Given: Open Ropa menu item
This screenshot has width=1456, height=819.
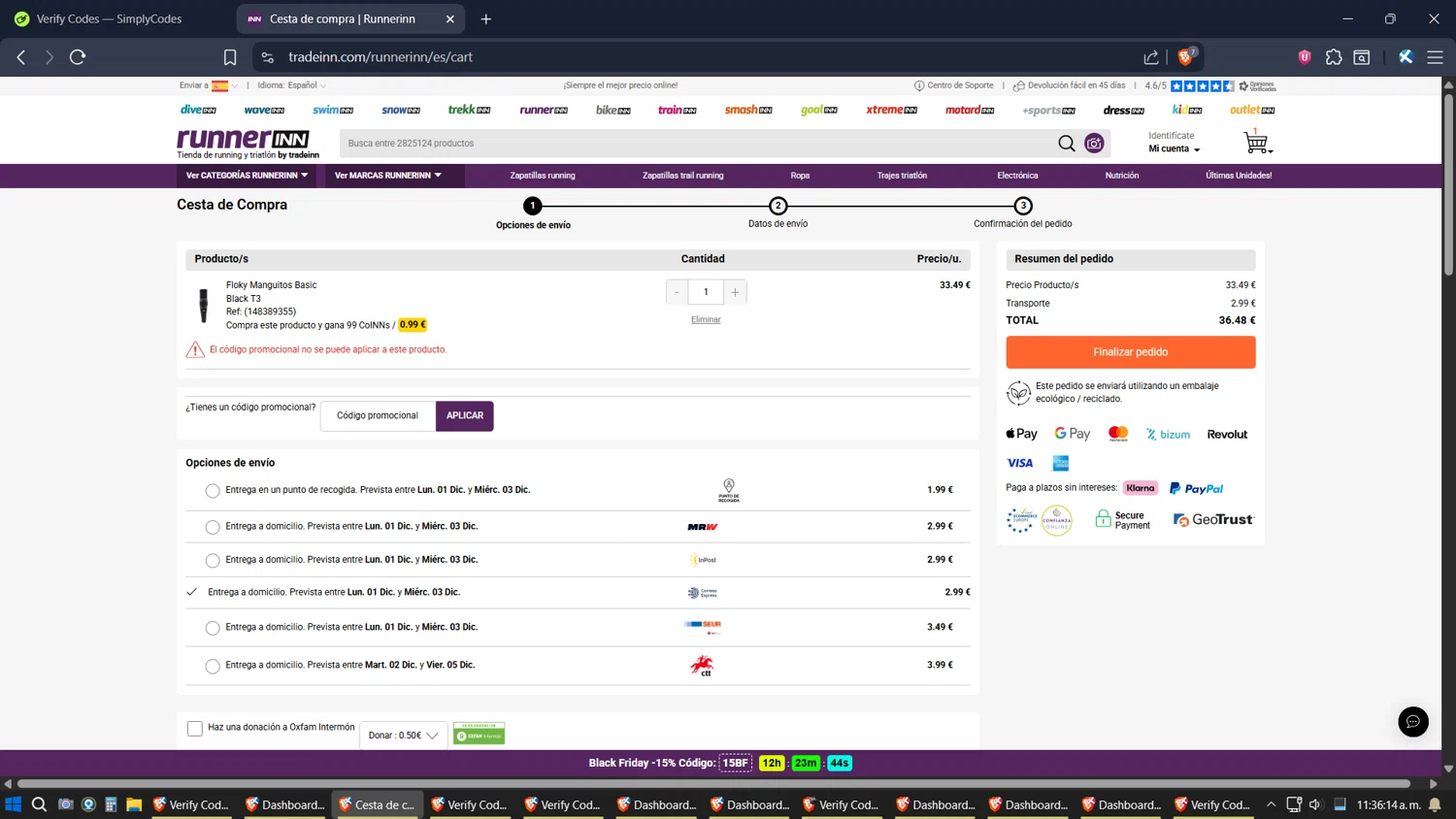Looking at the screenshot, I should coord(800,176).
